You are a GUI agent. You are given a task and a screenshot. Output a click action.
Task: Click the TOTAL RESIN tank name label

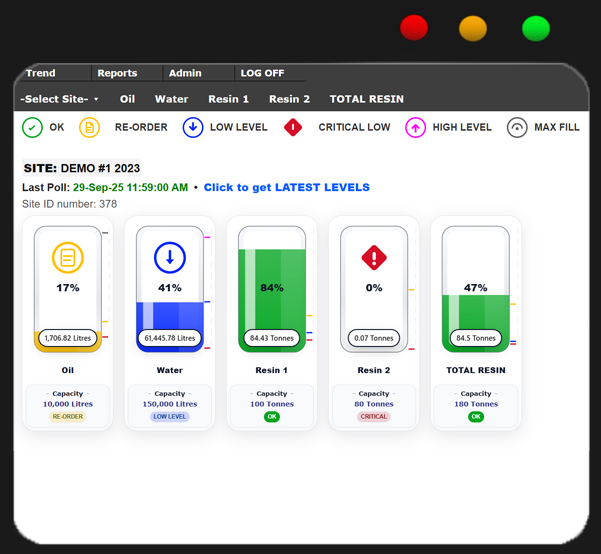(476, 370)
